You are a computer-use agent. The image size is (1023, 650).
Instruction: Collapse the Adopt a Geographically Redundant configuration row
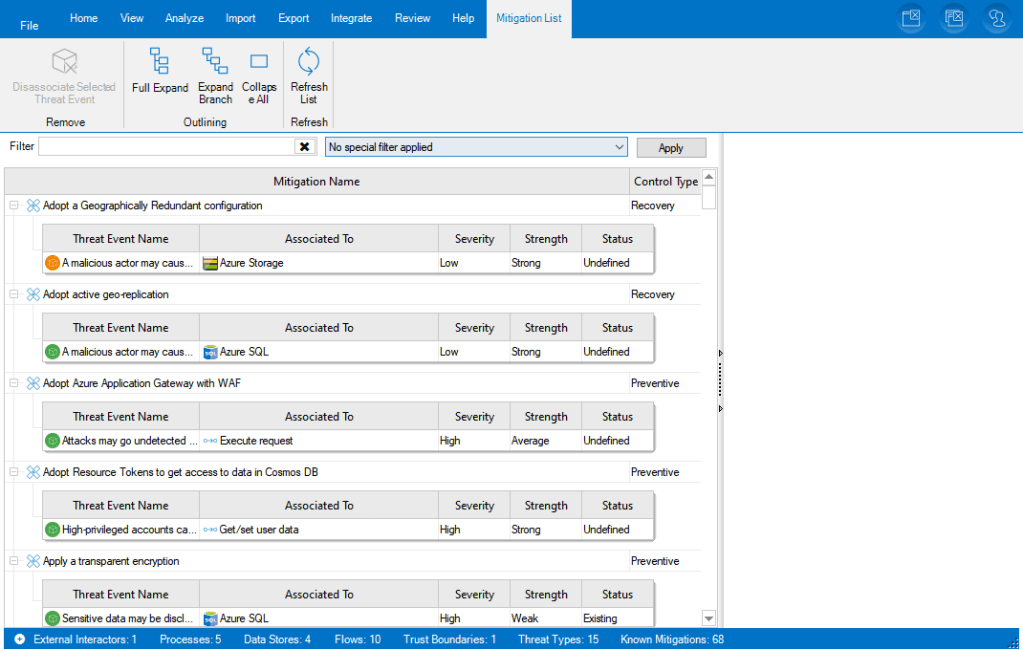[x=14, y=206]
